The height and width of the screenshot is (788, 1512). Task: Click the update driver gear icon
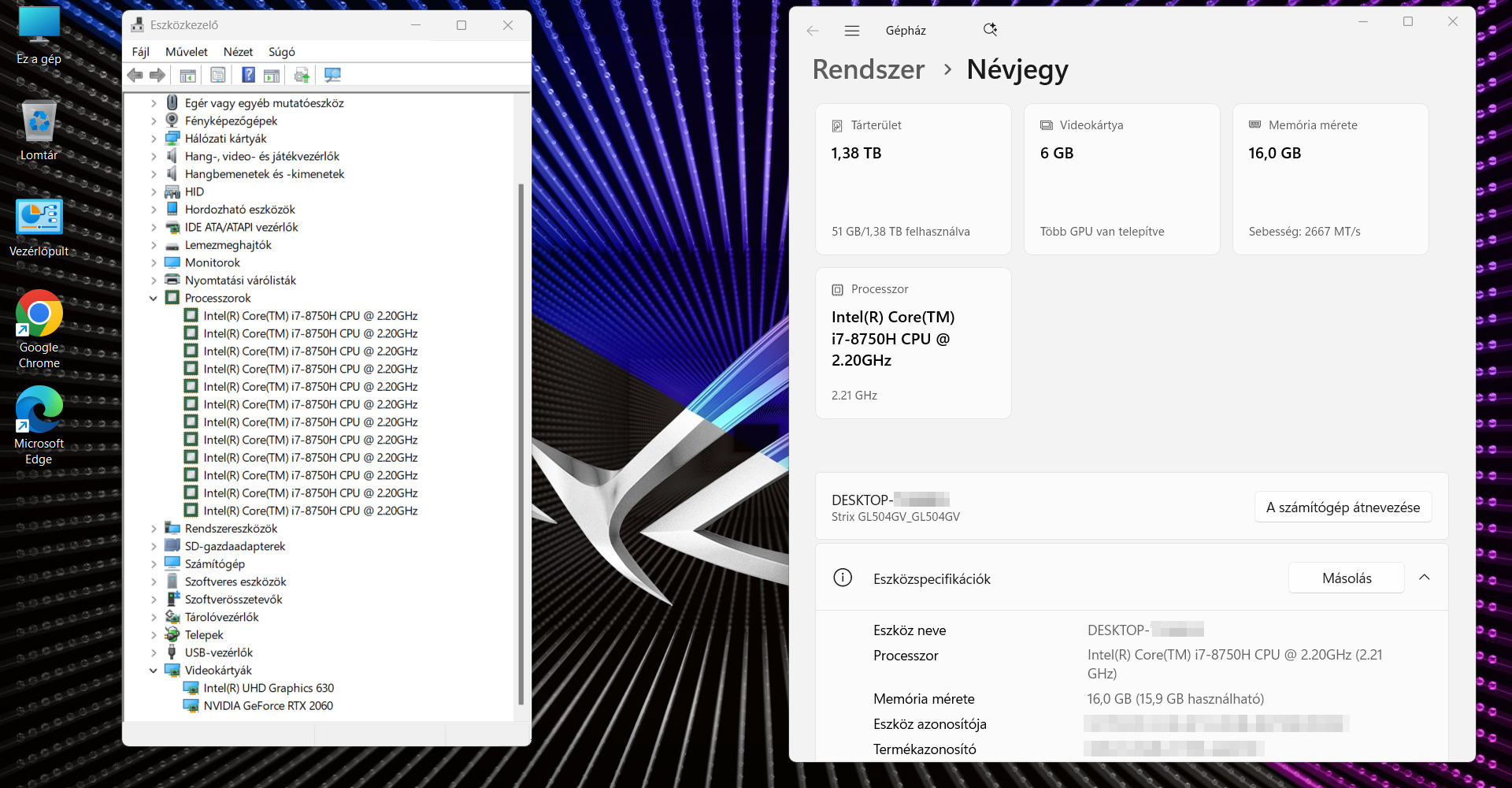pyautogui.click(x=302, y=75)
